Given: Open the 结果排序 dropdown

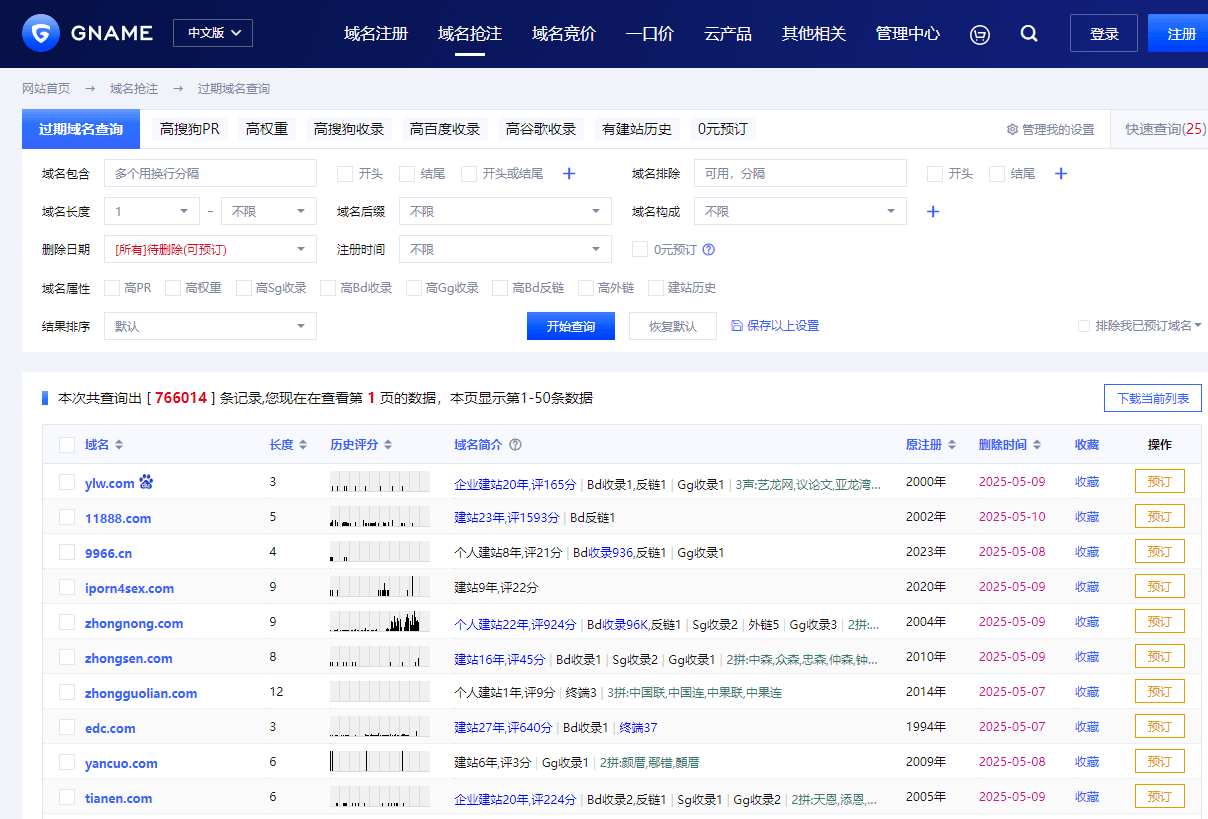Looking at the screenshot, I should coord(210,326).
